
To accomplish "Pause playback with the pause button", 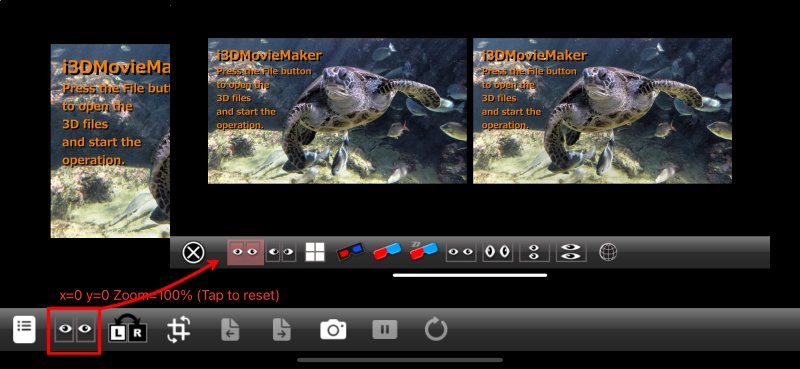I will click(385, 330).
